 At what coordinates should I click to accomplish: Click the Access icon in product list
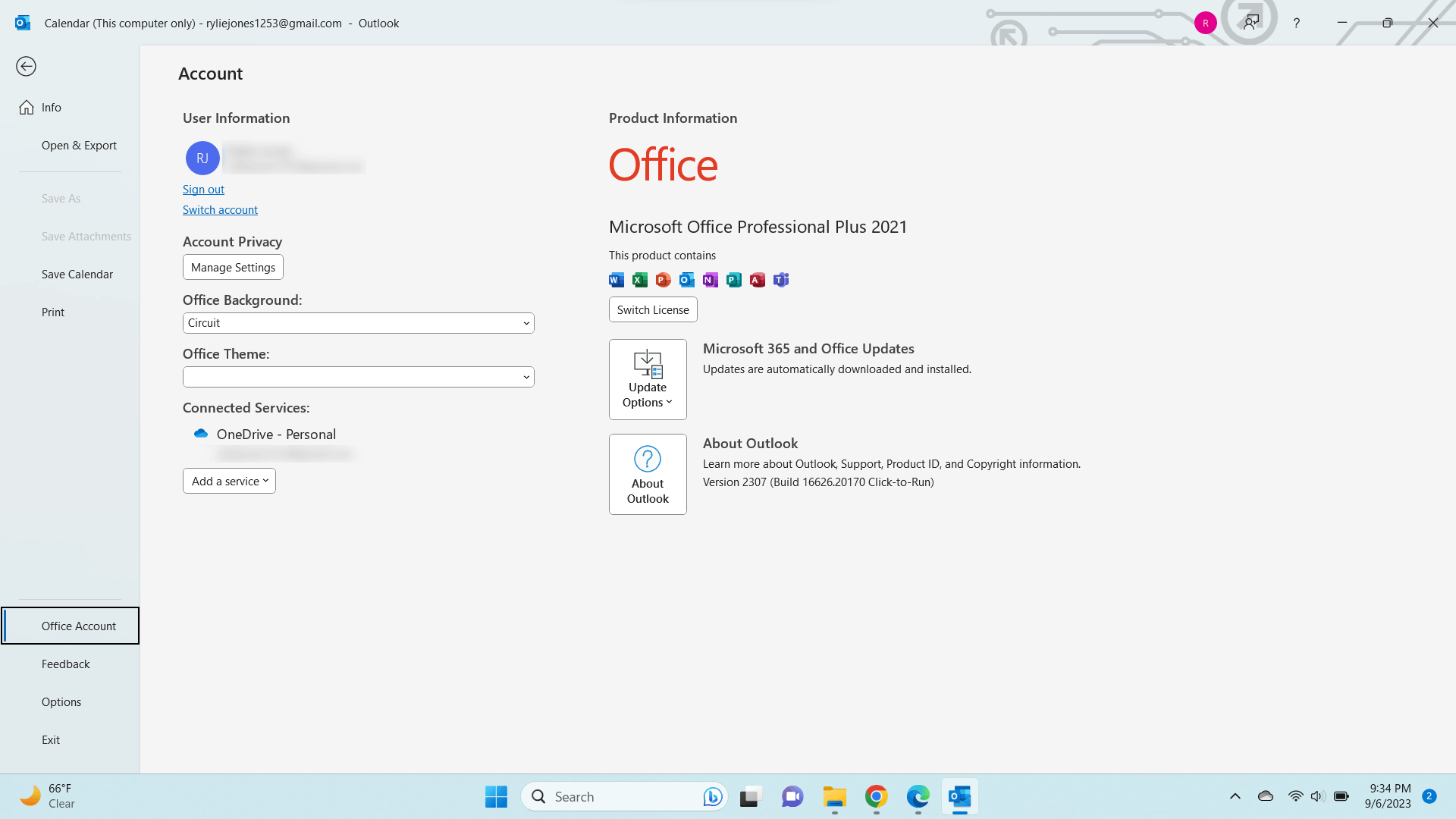(x=758, y=280)
